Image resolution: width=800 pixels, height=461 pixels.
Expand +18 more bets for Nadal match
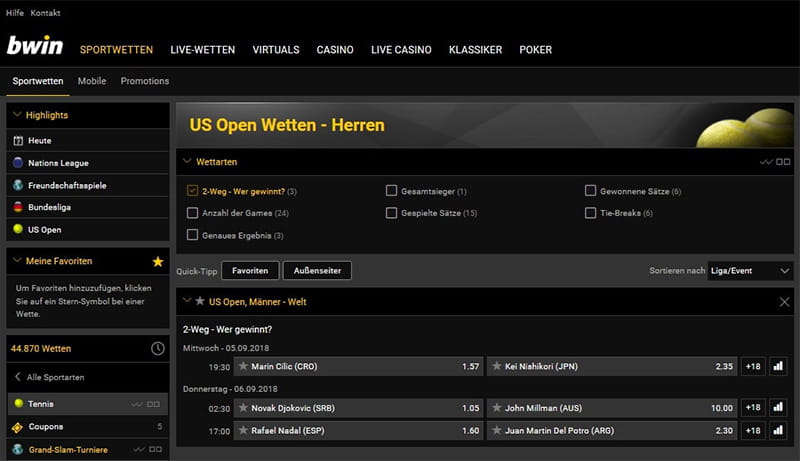(753, 430)
